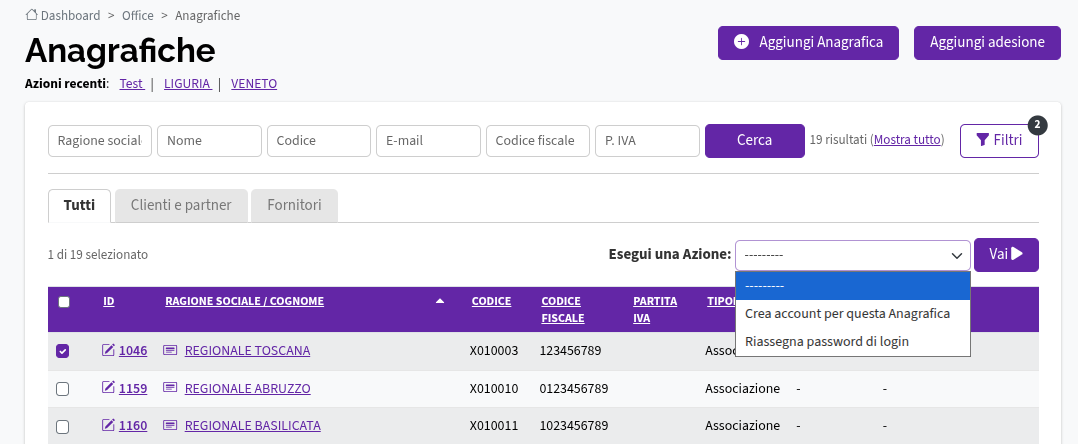Click into the Ragione sociale search field
Screen dimensions: 1078x444
[x=100, y=141]
